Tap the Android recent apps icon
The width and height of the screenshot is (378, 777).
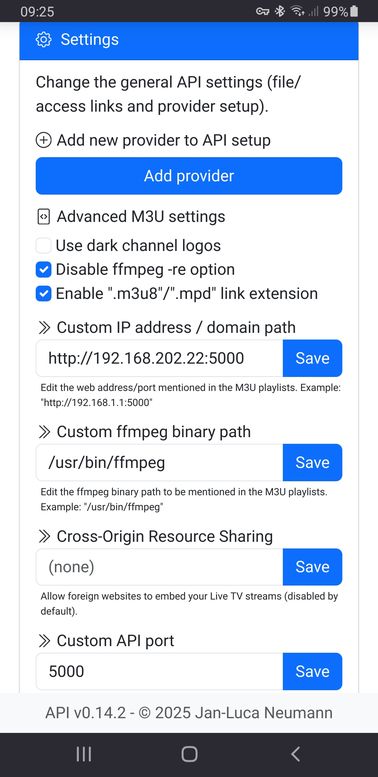(84, 754)
